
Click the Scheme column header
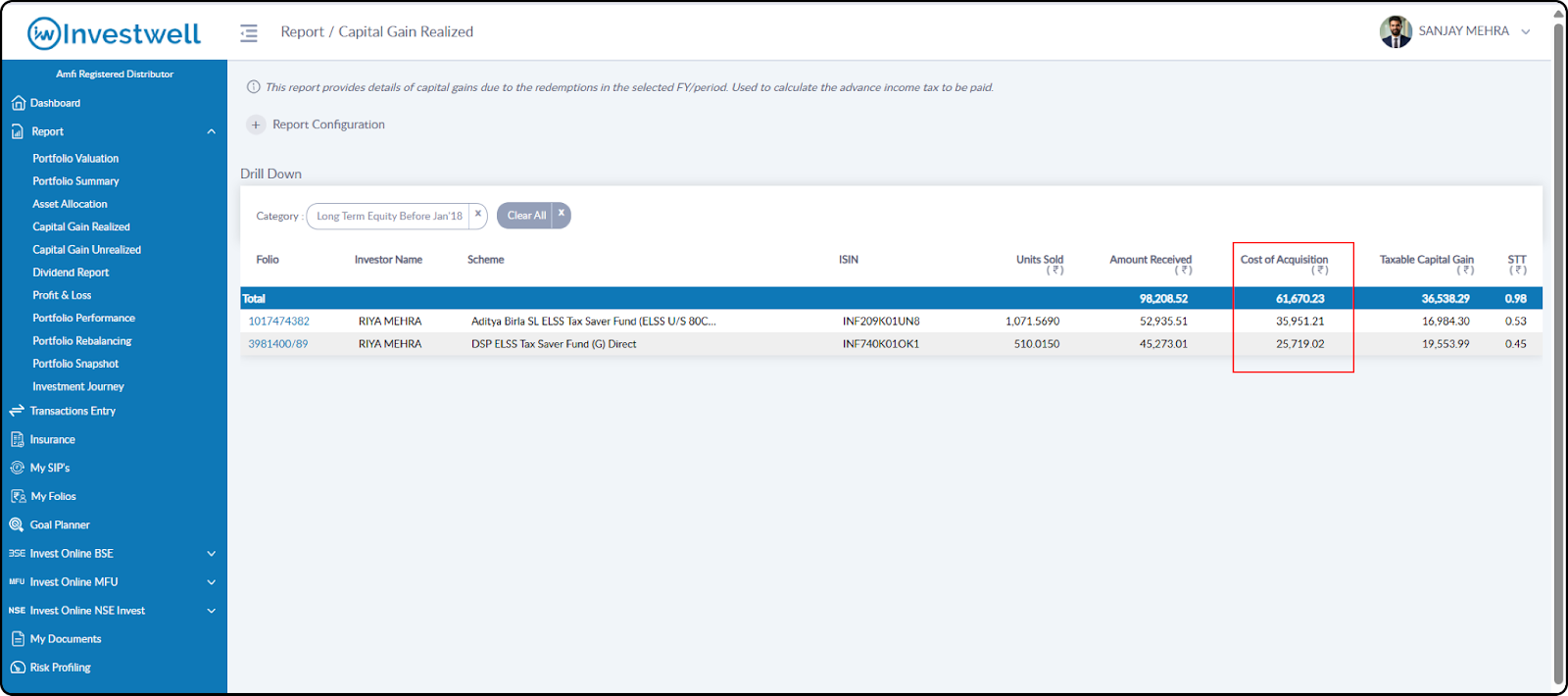[x=485, y=260]
